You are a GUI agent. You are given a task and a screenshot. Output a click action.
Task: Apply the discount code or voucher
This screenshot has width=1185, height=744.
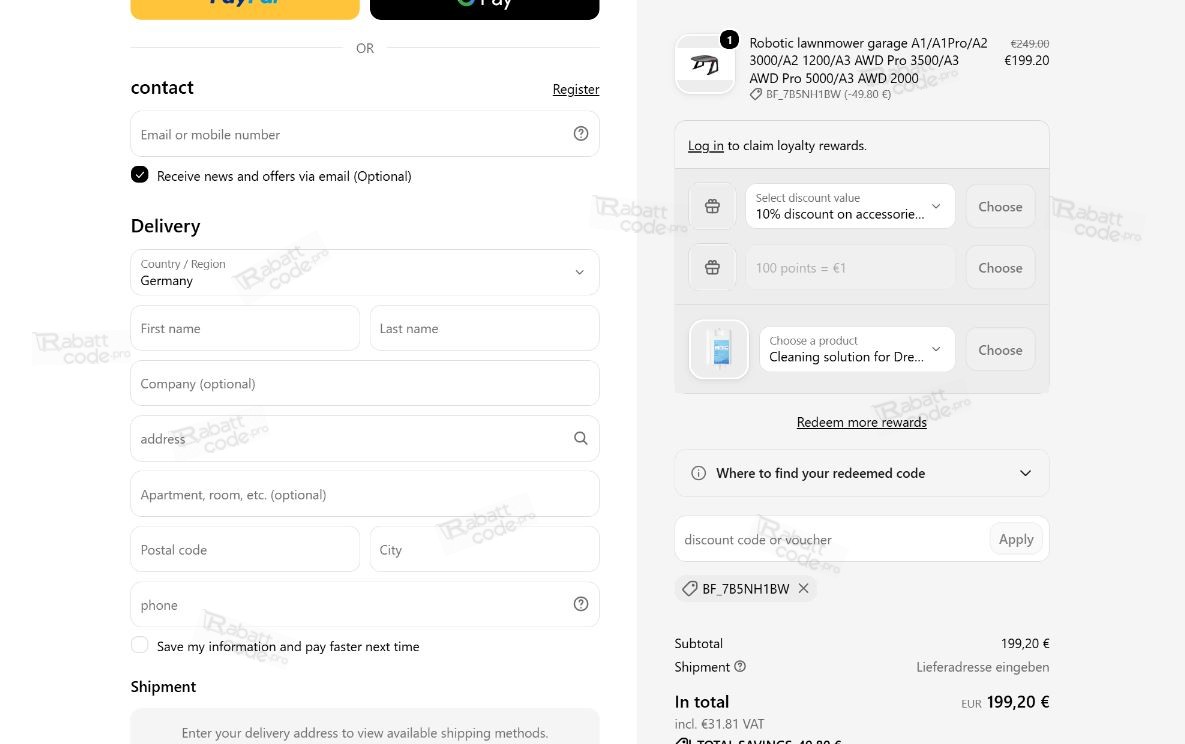tap(1016, 539)
